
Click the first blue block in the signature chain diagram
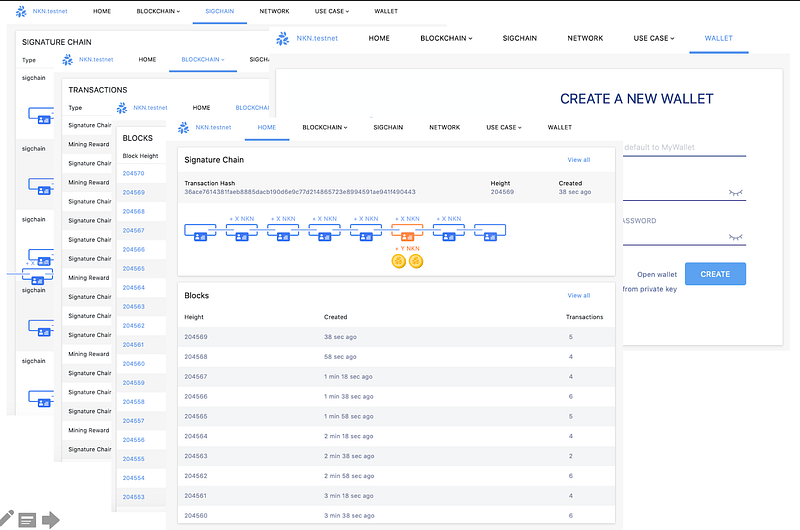click(x=201, y=232)
